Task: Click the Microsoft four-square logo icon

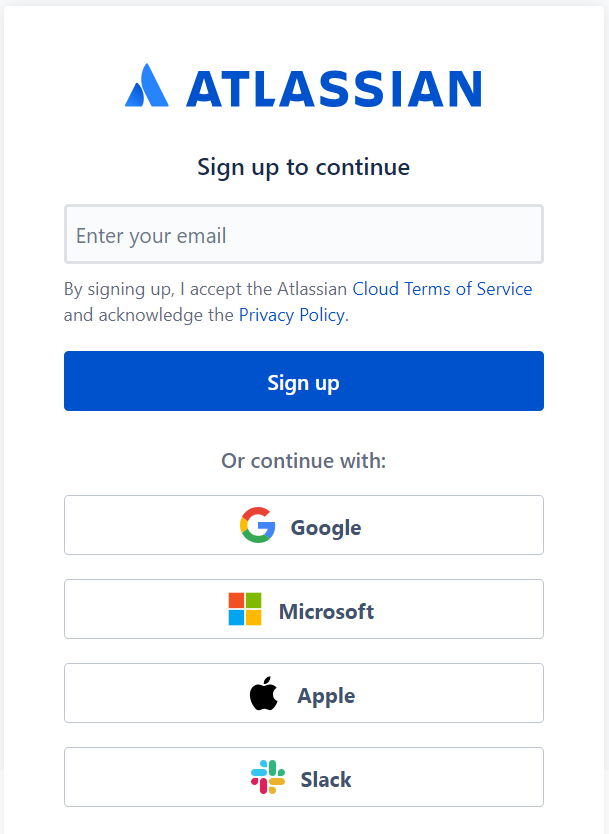Action: tap(245, 609)
